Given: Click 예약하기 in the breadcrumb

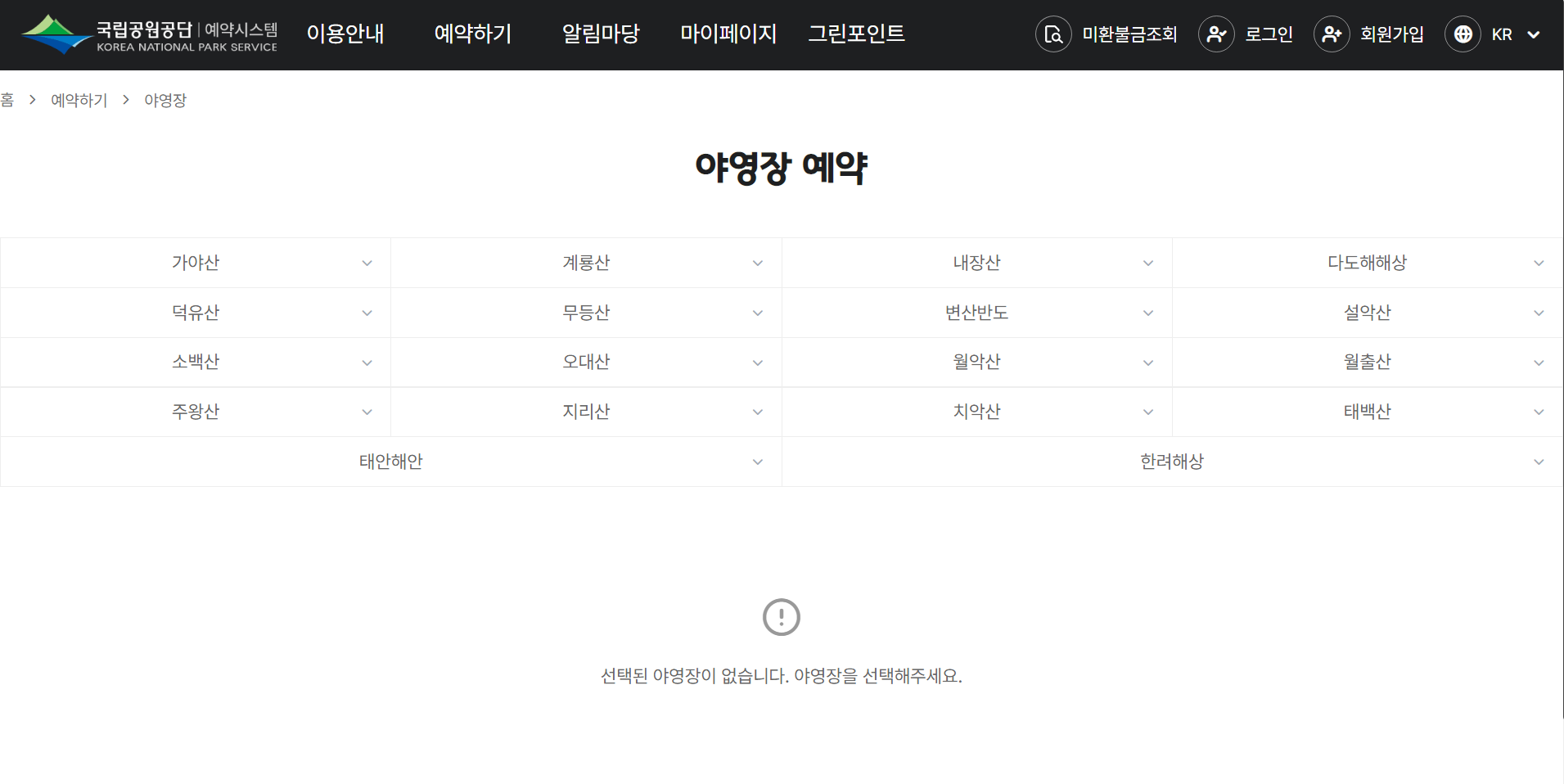Looking at the screenshot, I should click(x=79, y=100).
